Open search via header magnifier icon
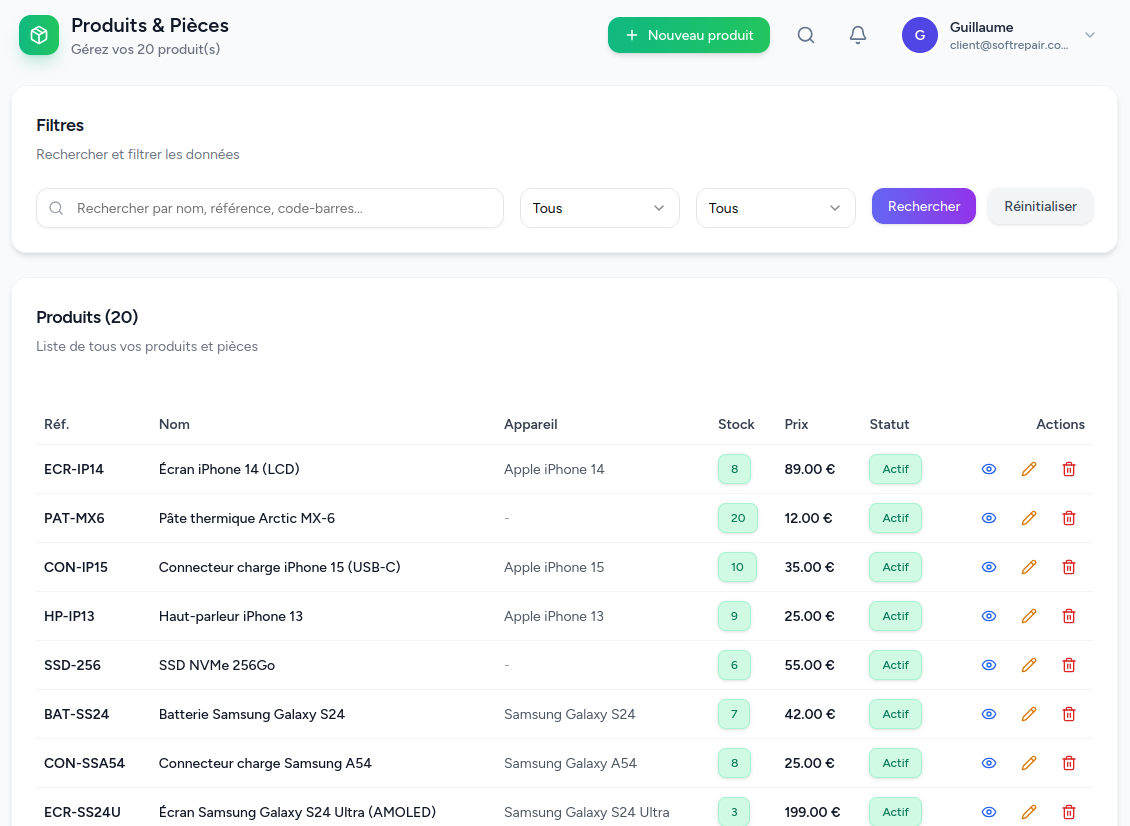1130x826 pixels. point(806,35)
